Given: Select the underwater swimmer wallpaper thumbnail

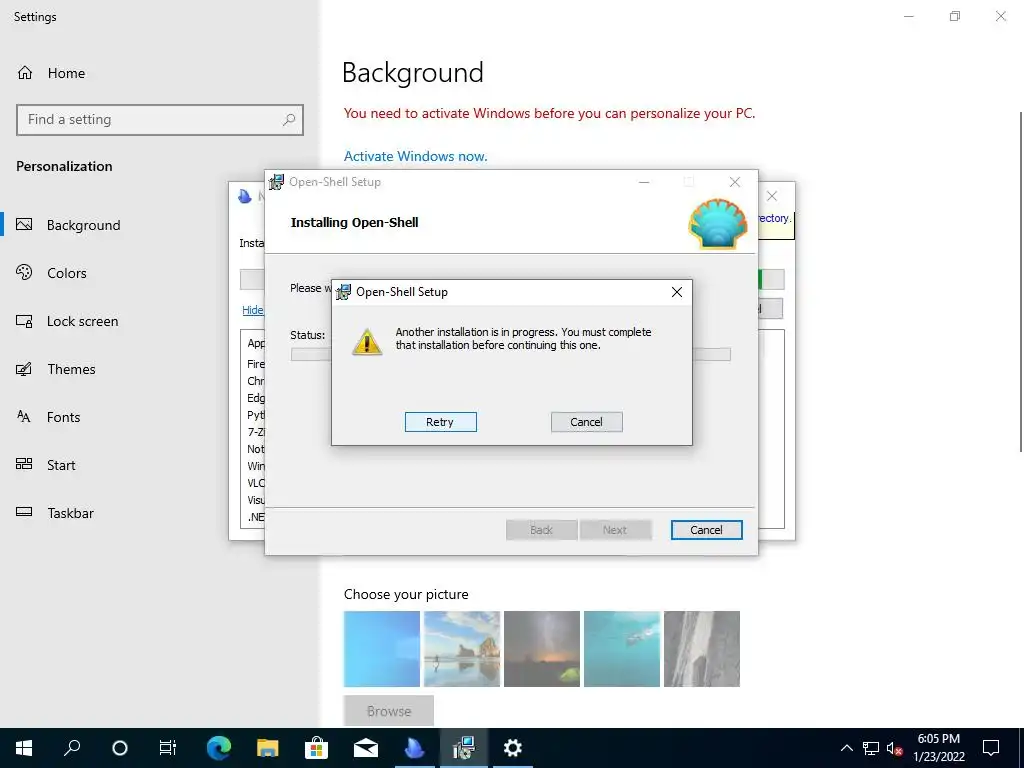Looking at the screenshot, I should click(622, 648).
